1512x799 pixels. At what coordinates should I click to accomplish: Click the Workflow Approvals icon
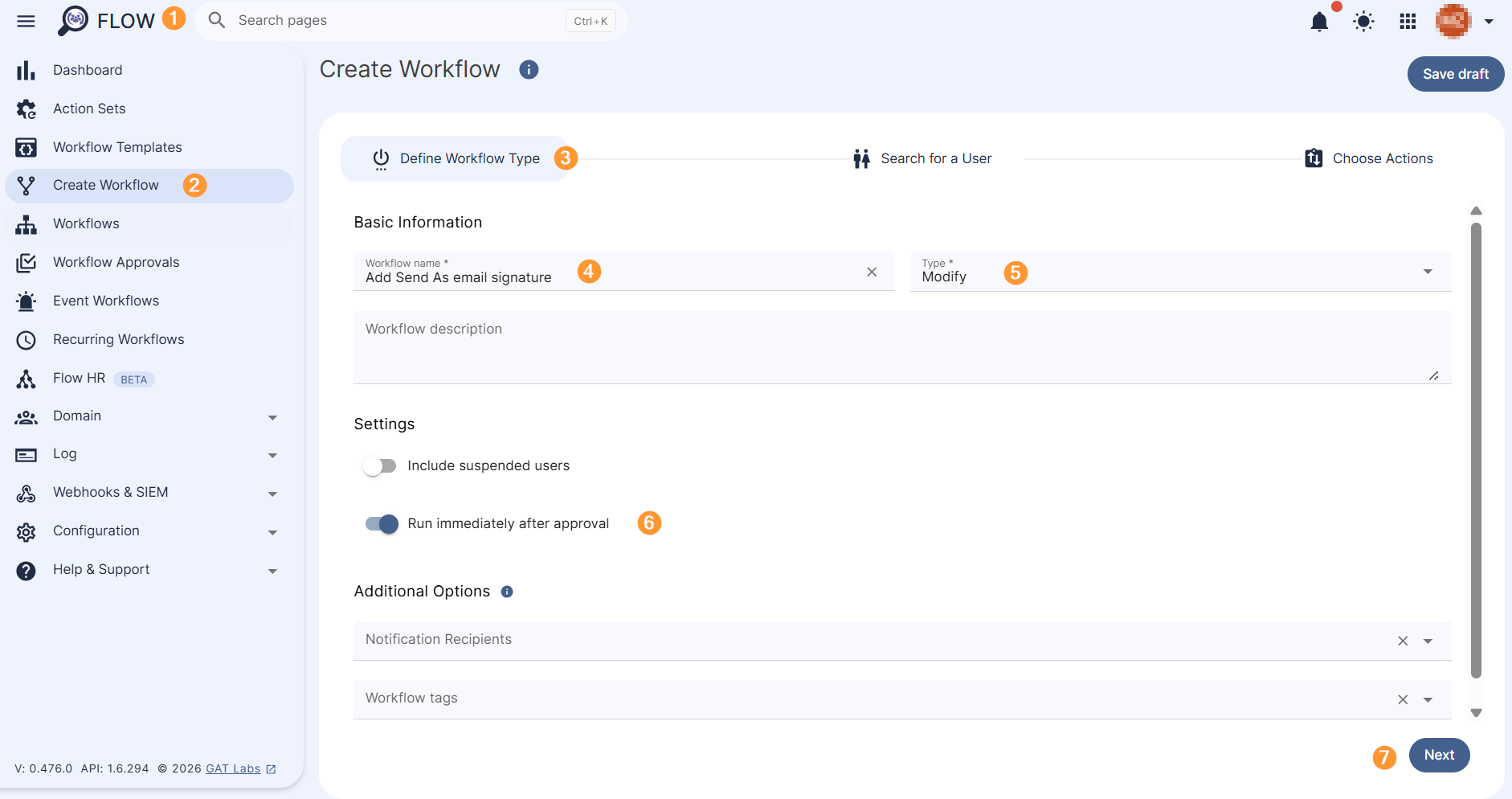tap(26, 263)
